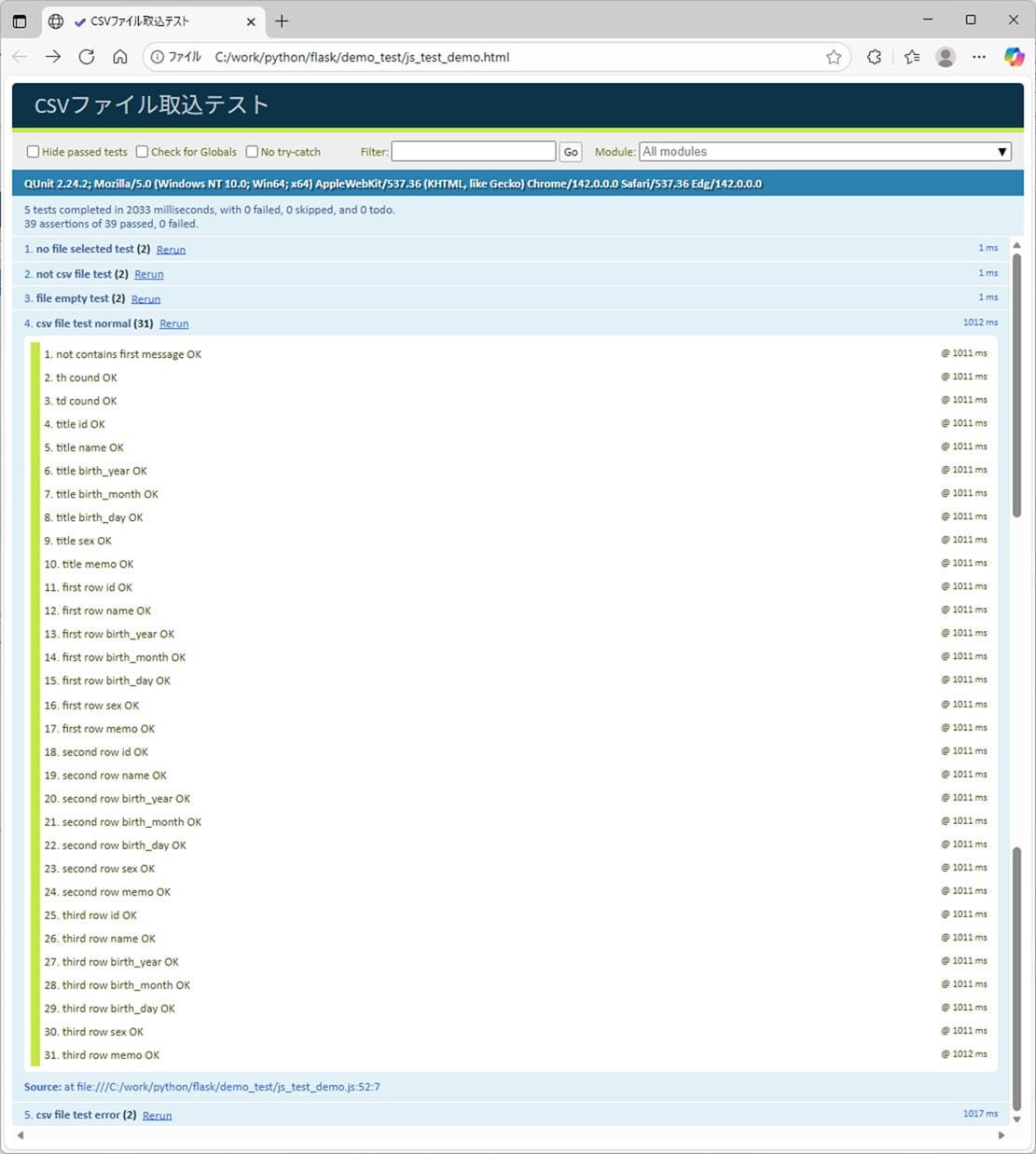Open browser settings and more menu
Viewport: 1036px width, 1154px height.
pyautogui.click(x=979, y=57)
